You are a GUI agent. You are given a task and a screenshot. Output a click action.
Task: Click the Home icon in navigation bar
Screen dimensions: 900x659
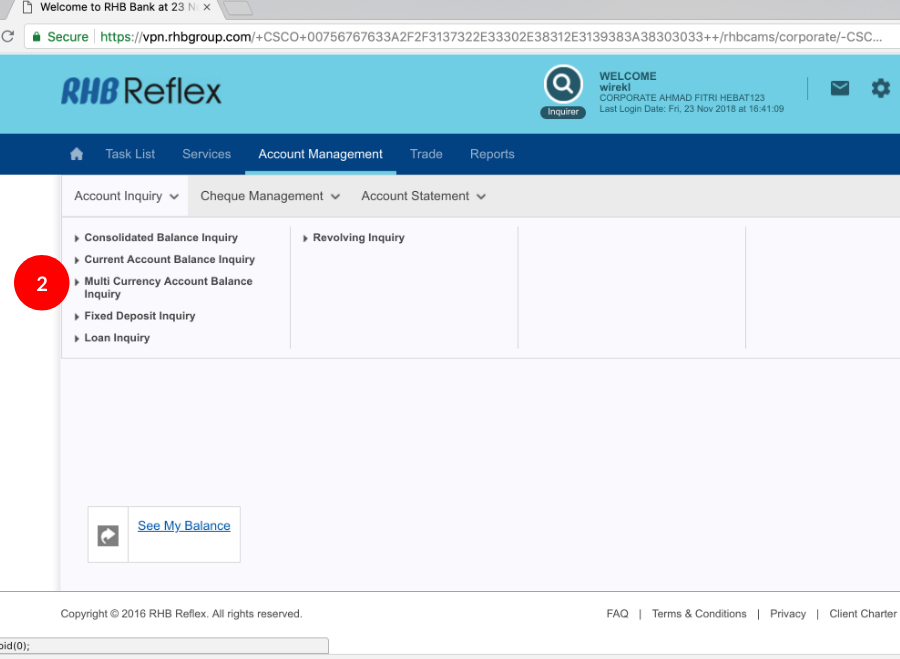[76, 154]
